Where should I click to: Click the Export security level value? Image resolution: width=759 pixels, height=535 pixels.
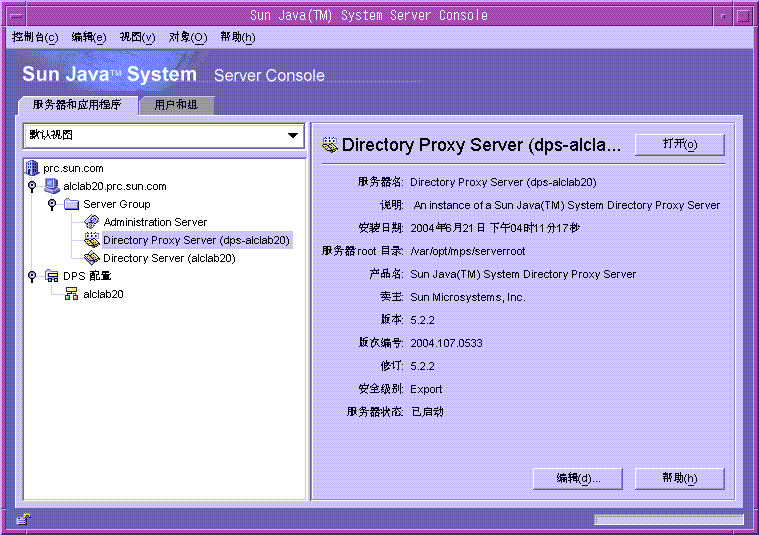[x=426, y=389]
